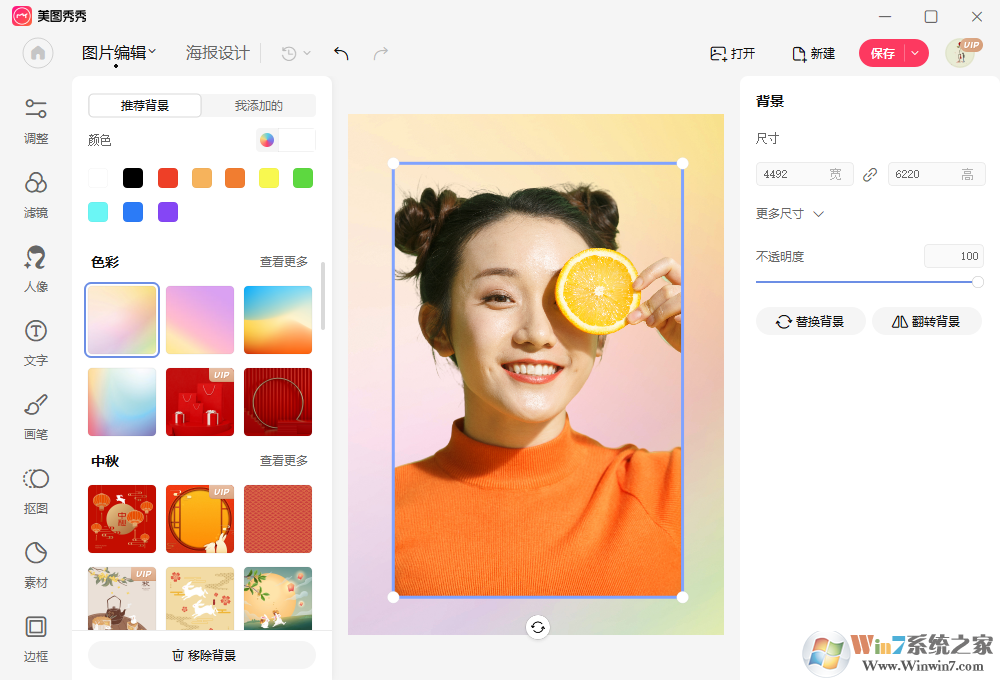Open the 滤镜 filter tool
This screenshot has width=1000, height=680.
click(x=36, y=195)
